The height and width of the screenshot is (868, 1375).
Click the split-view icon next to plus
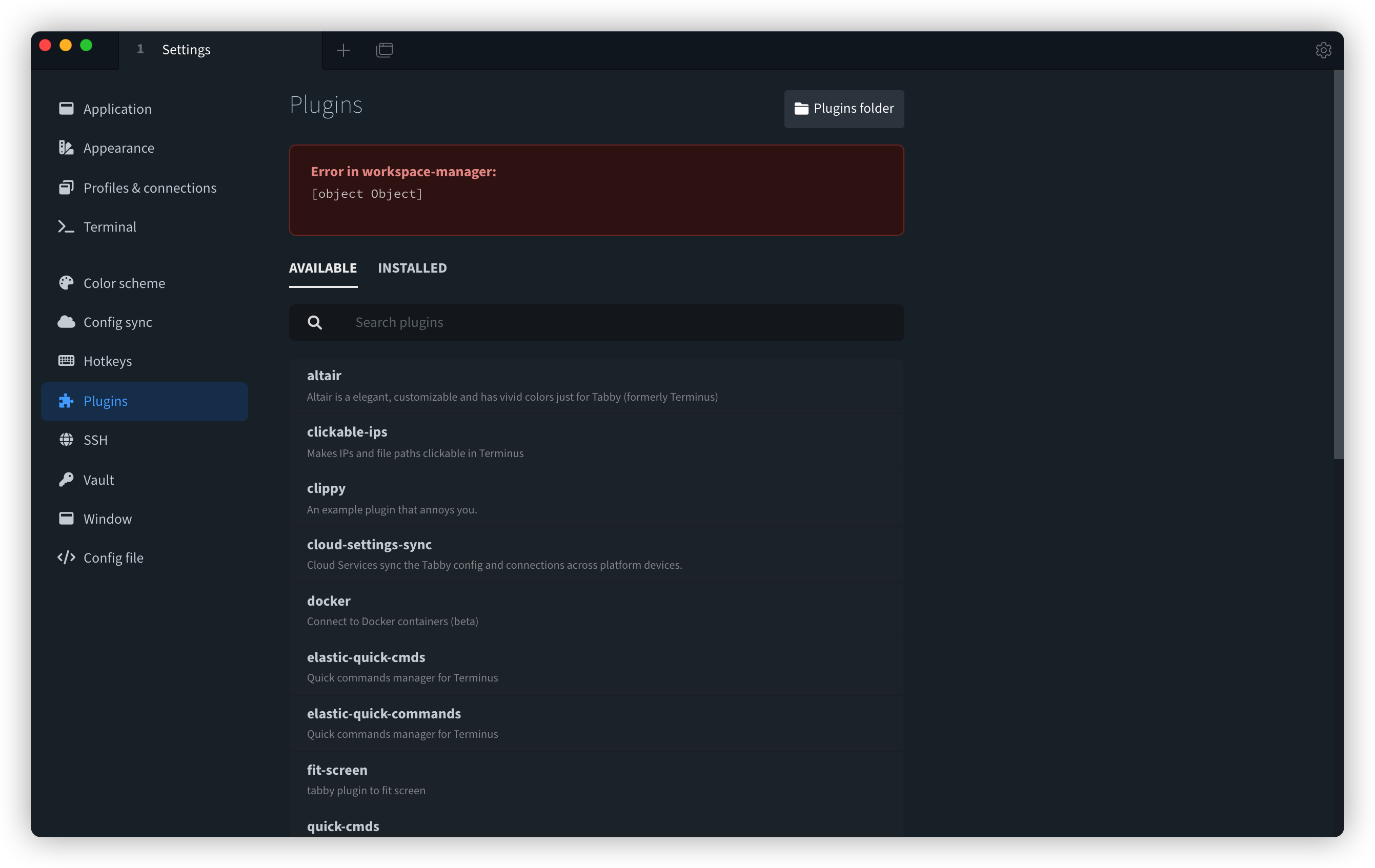click(x=383, y=50)
